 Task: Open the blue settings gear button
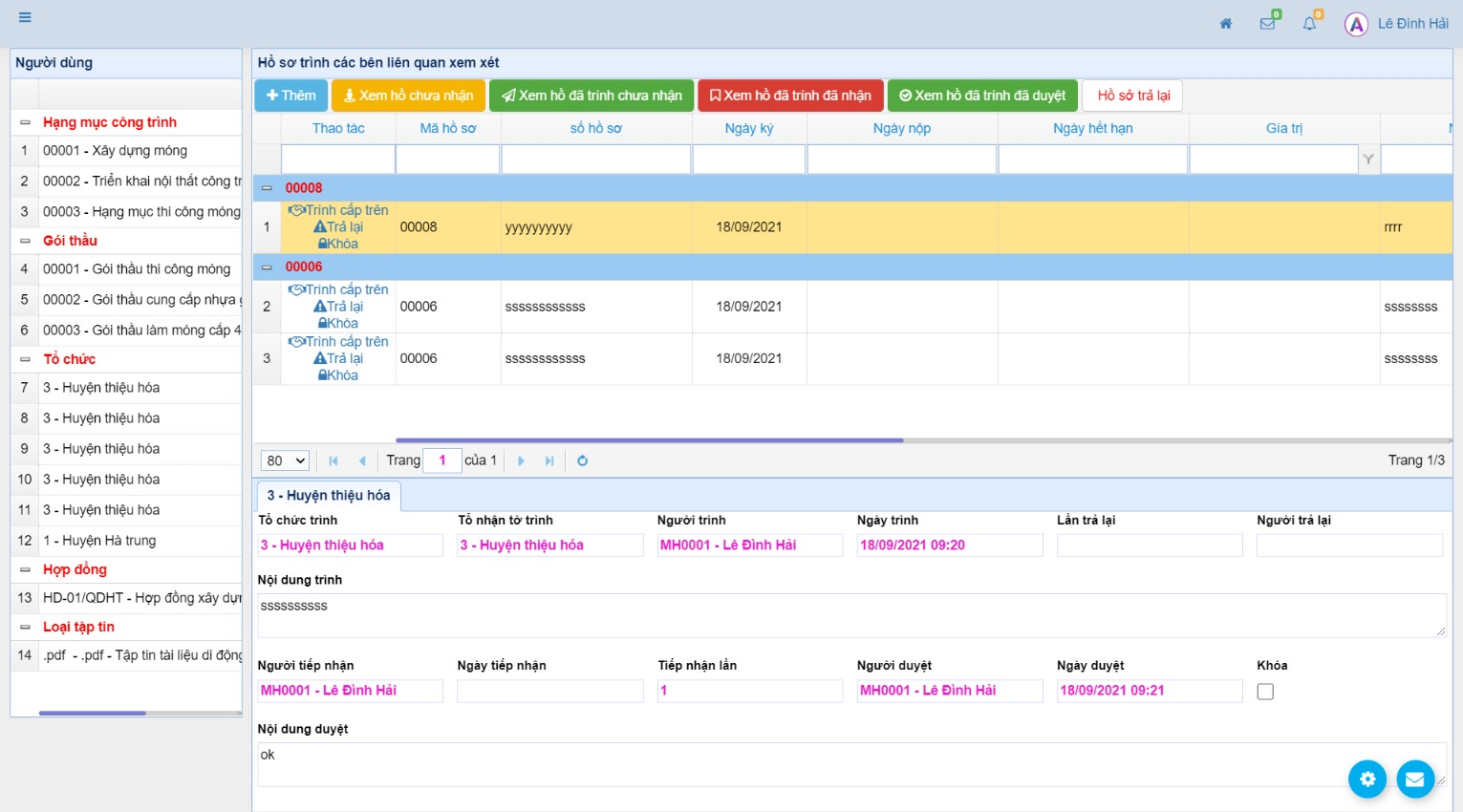click(x=1366, y=779)
